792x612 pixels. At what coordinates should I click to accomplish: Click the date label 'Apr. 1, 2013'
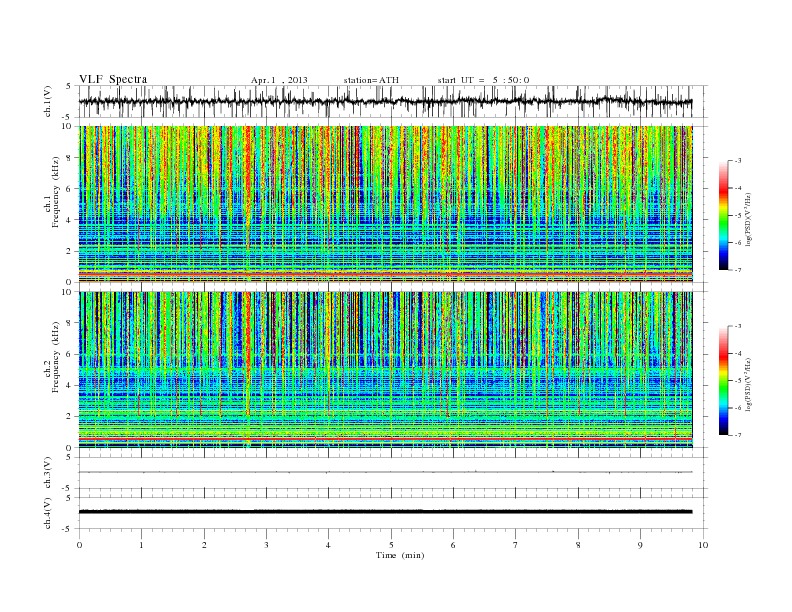(x=279, y=80)
